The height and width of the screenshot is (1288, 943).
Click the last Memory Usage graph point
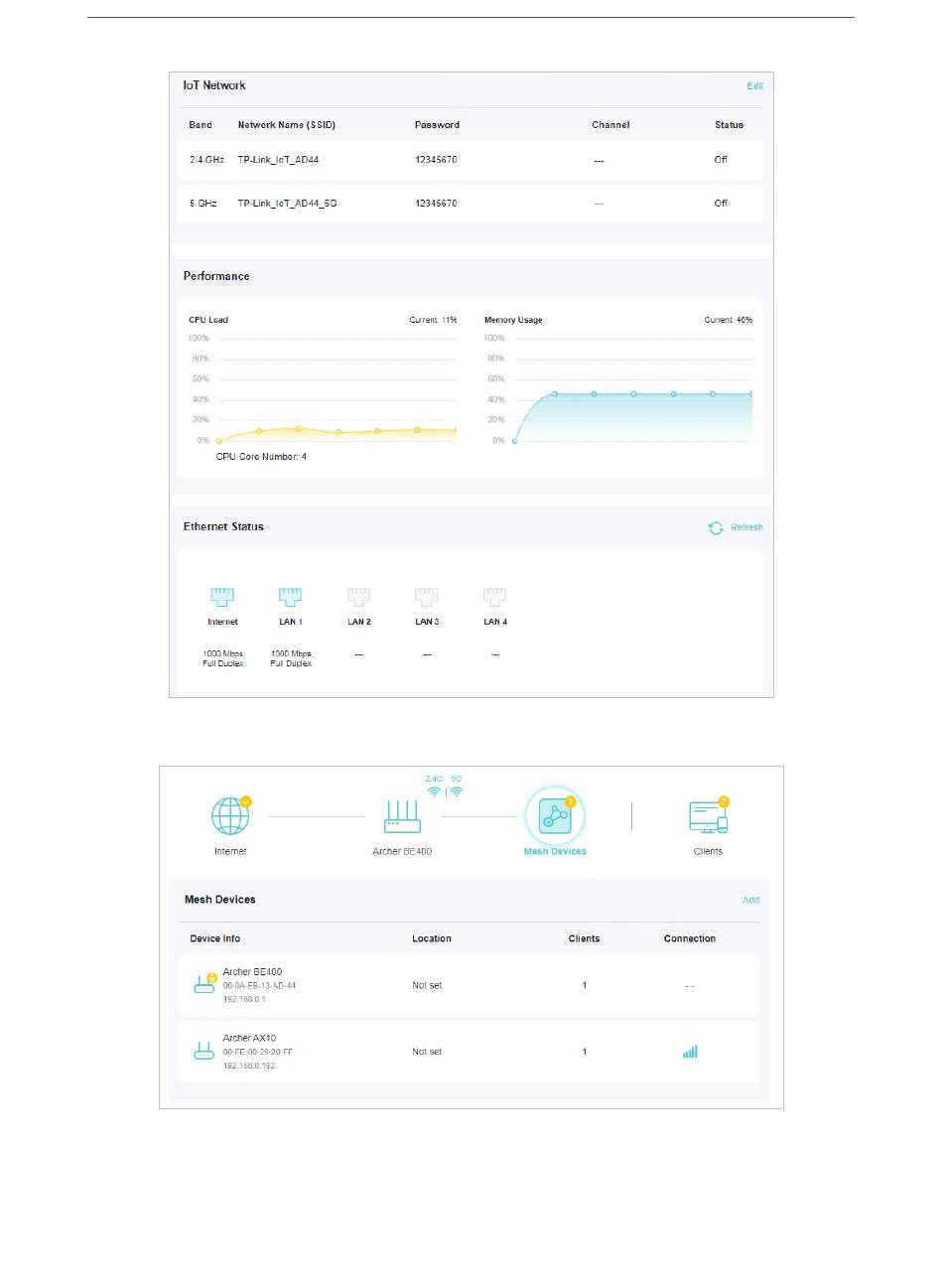pos(751,394)
